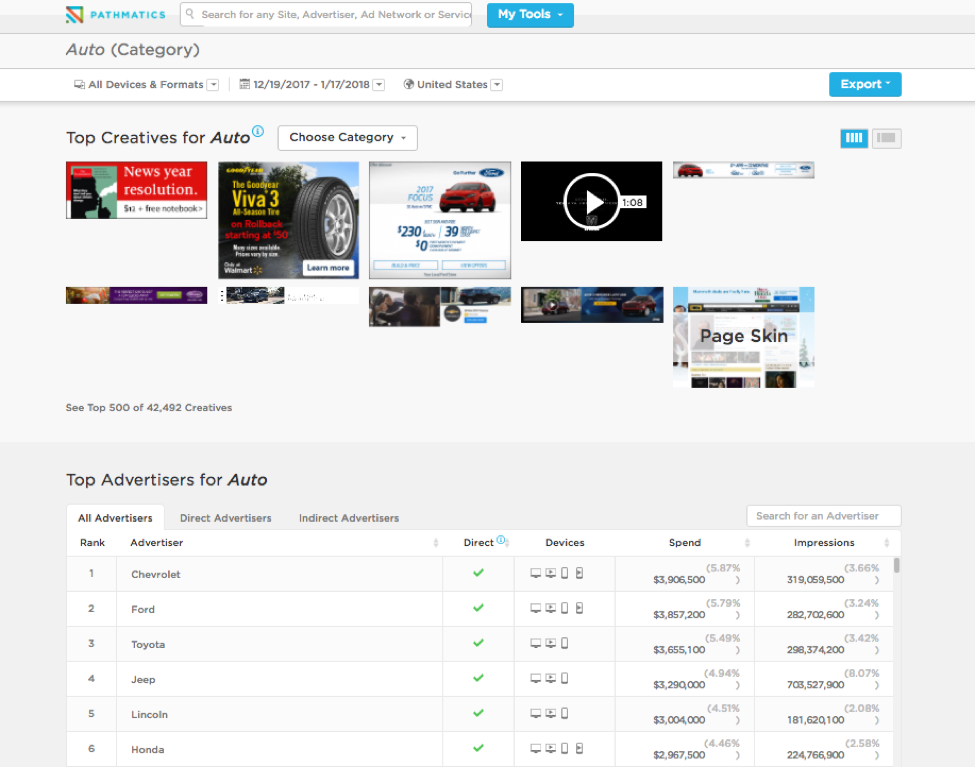Click info icon beside Top Creatives title
The width and height of the screenshot is (975, 767).
pyautogui.click(x=258, y=132)
